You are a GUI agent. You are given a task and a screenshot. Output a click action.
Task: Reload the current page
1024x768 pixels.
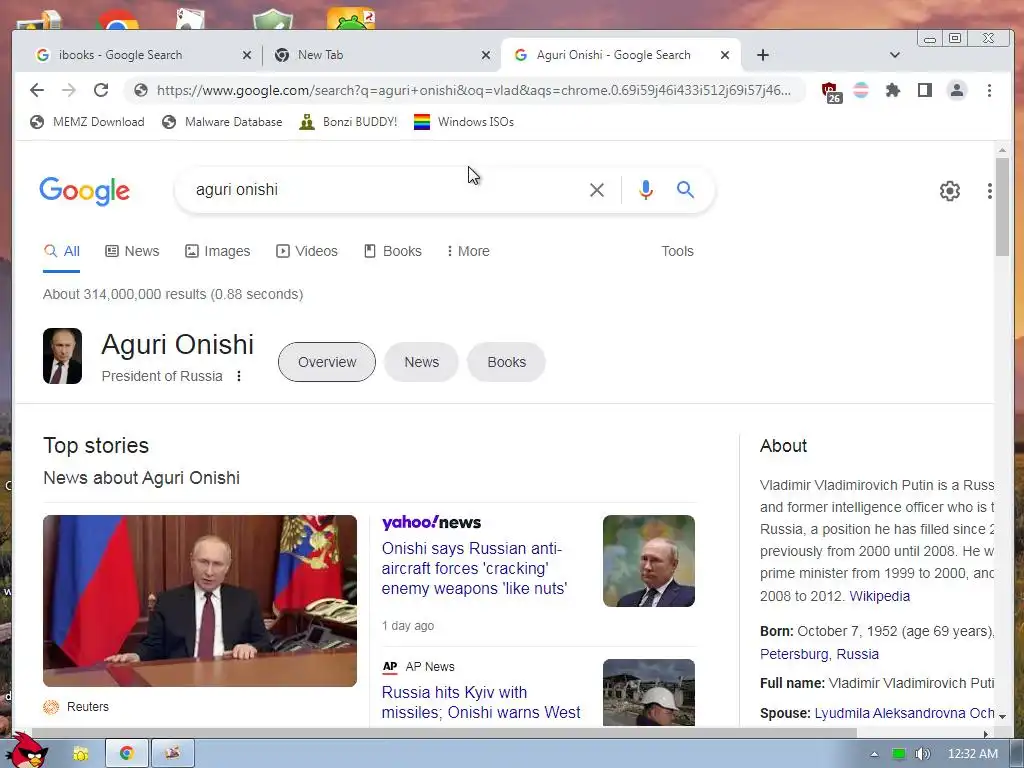[x=101, y=90]
